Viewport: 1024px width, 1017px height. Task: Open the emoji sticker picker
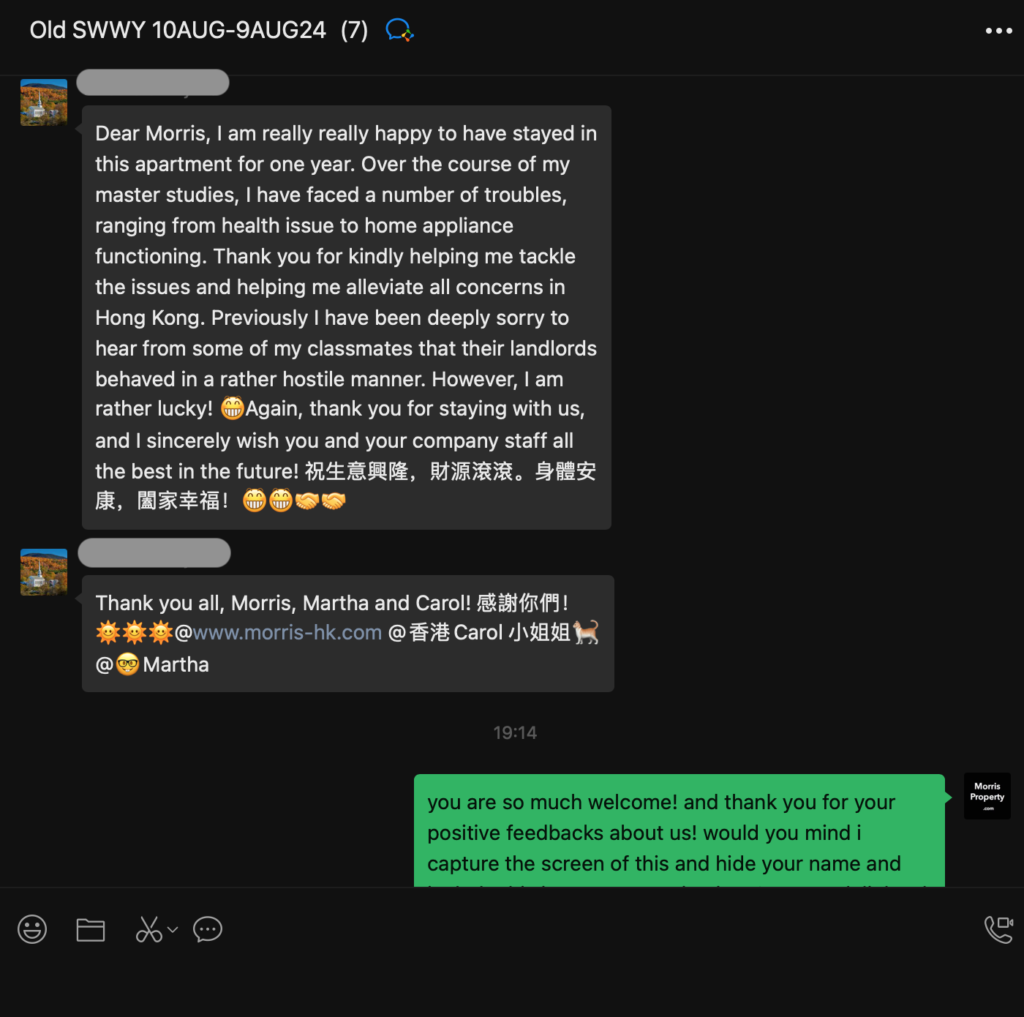[32, 929]
